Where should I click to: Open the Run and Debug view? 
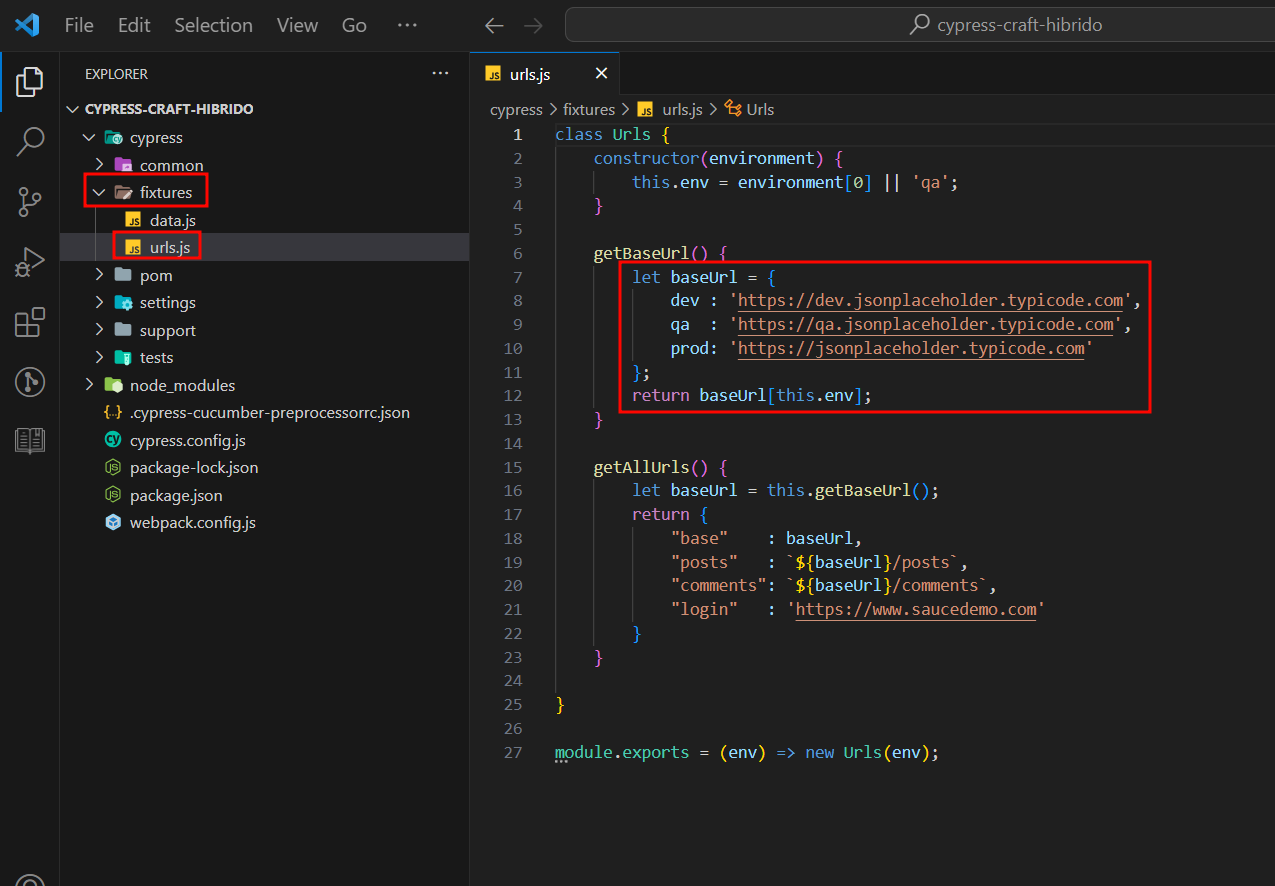tap(30, 262)
